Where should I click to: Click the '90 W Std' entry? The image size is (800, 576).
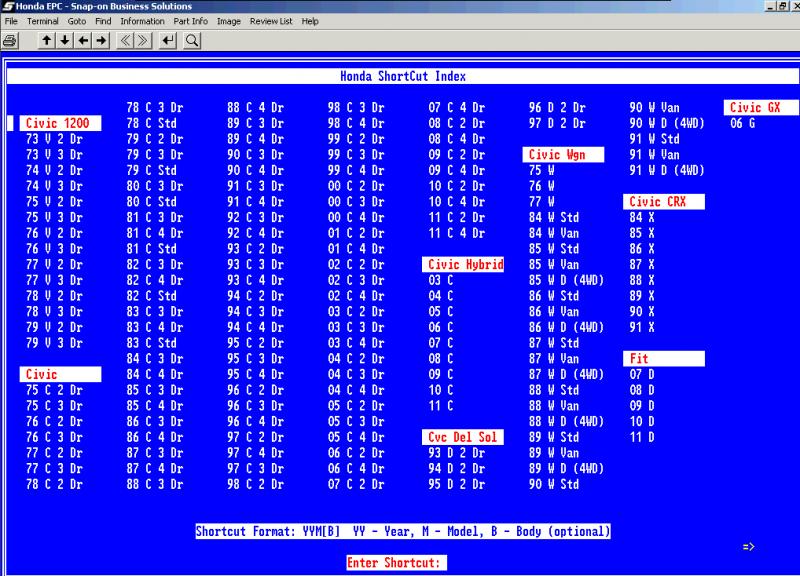pyautogui.click(x=554, y=484)
